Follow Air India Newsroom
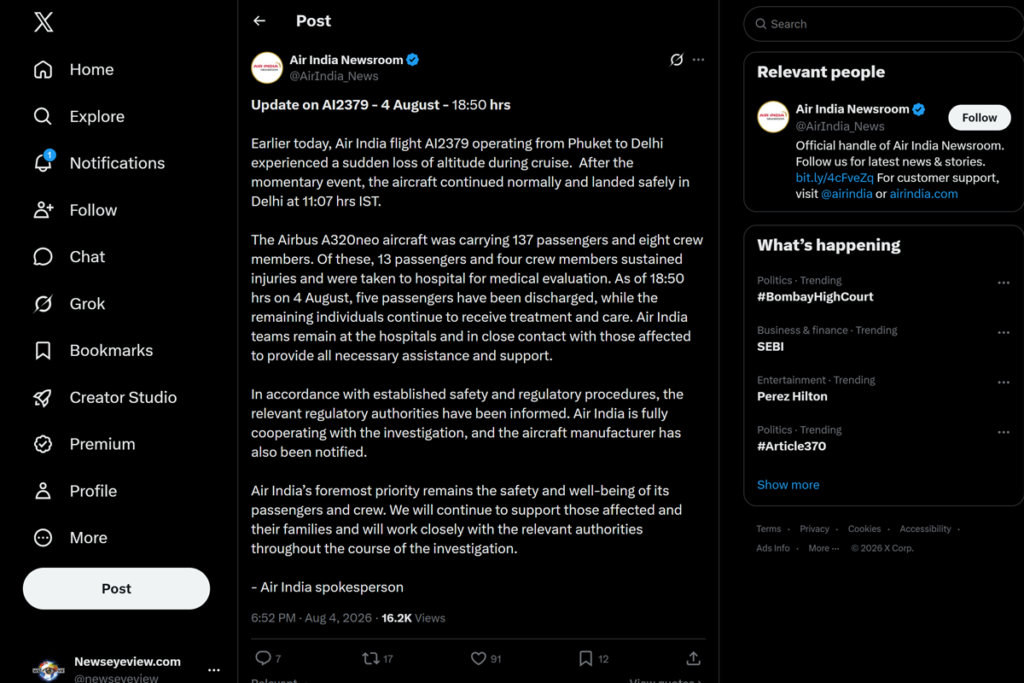1024x683 pixels. 979,118
